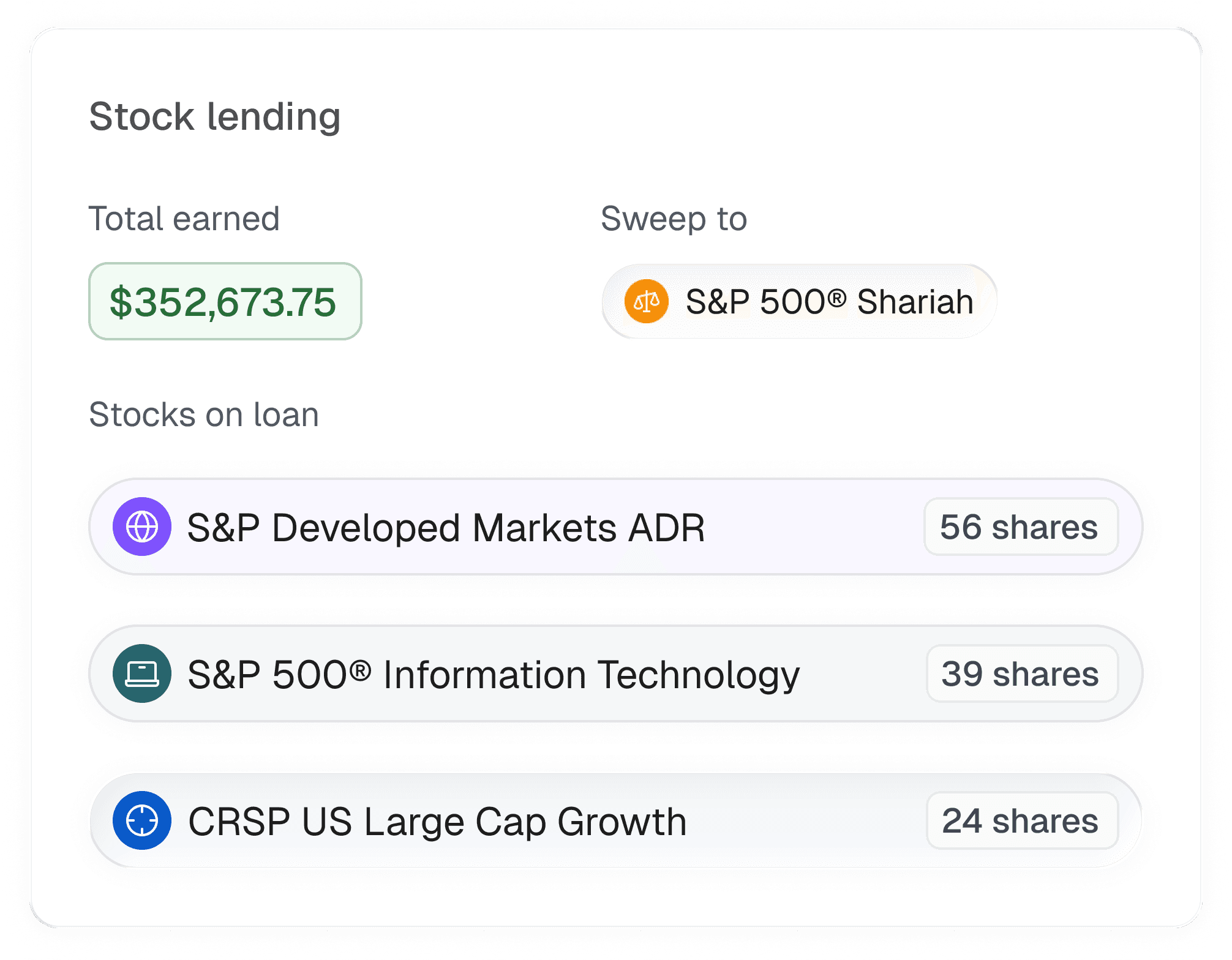Click the $352,673.75 total earned badge
Viewport: 1232px width, 960px height.
[x=225, y=301]
